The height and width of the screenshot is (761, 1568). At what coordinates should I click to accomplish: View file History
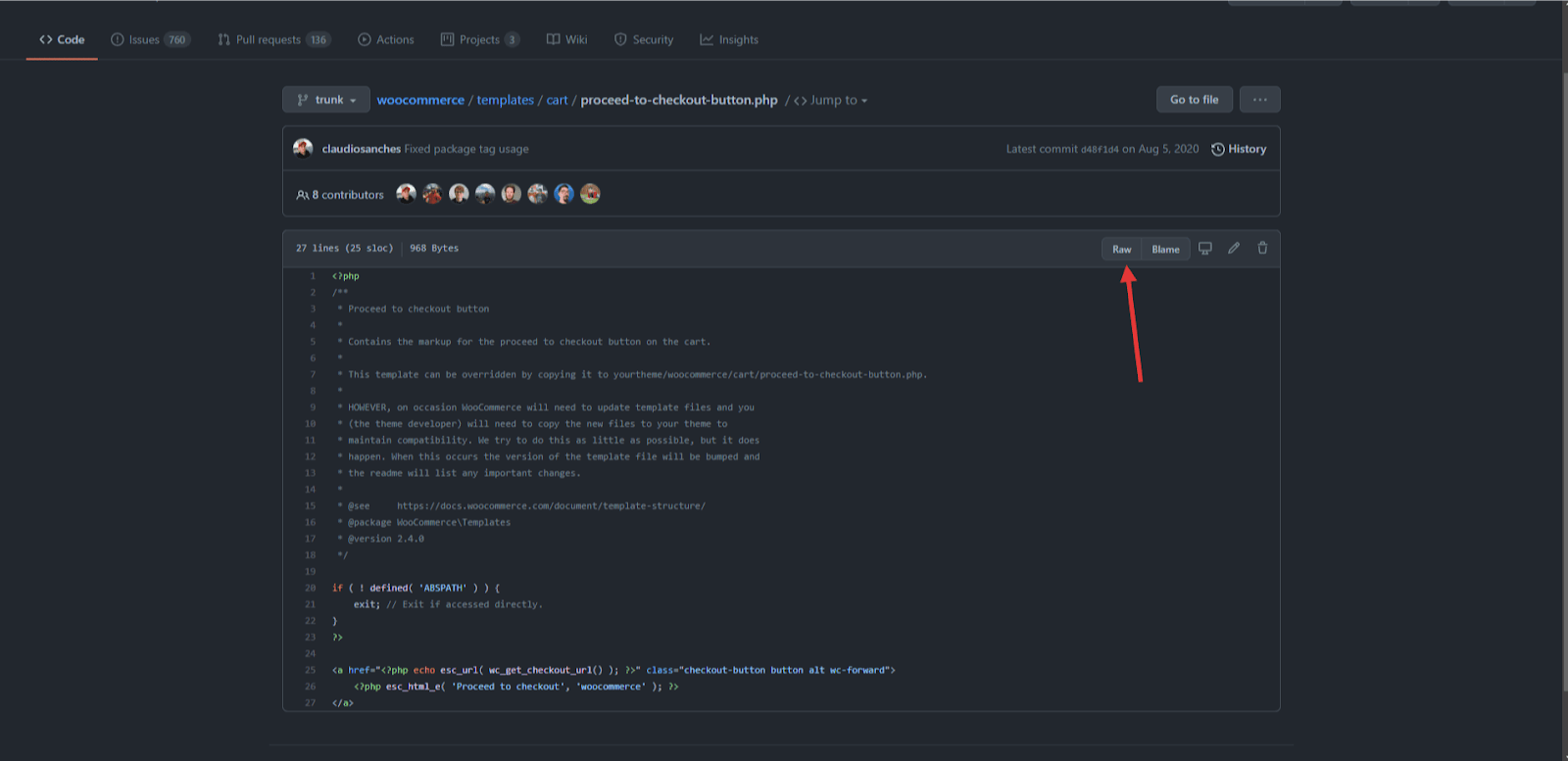(x=1239, y=149)
